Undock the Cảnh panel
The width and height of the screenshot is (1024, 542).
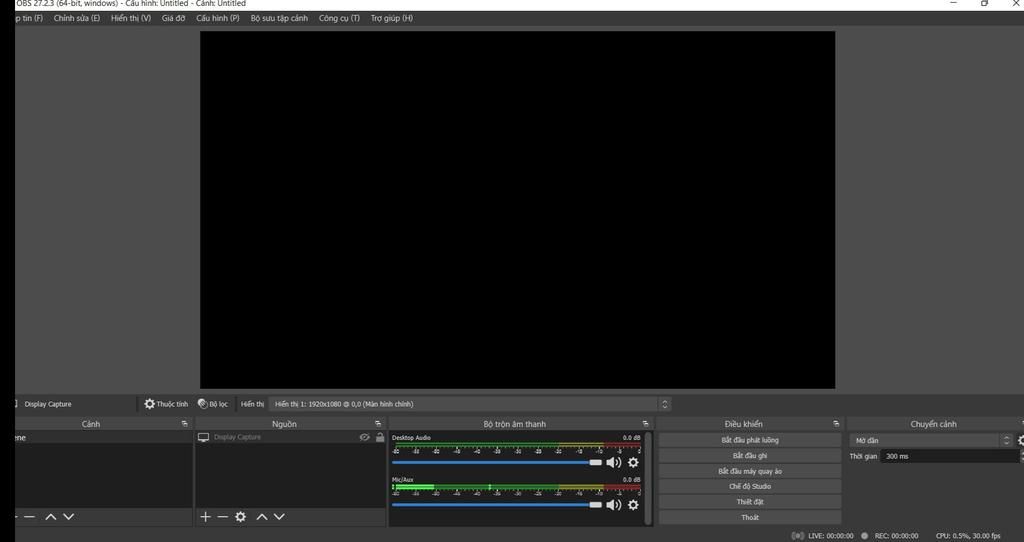tap(184, 424)
